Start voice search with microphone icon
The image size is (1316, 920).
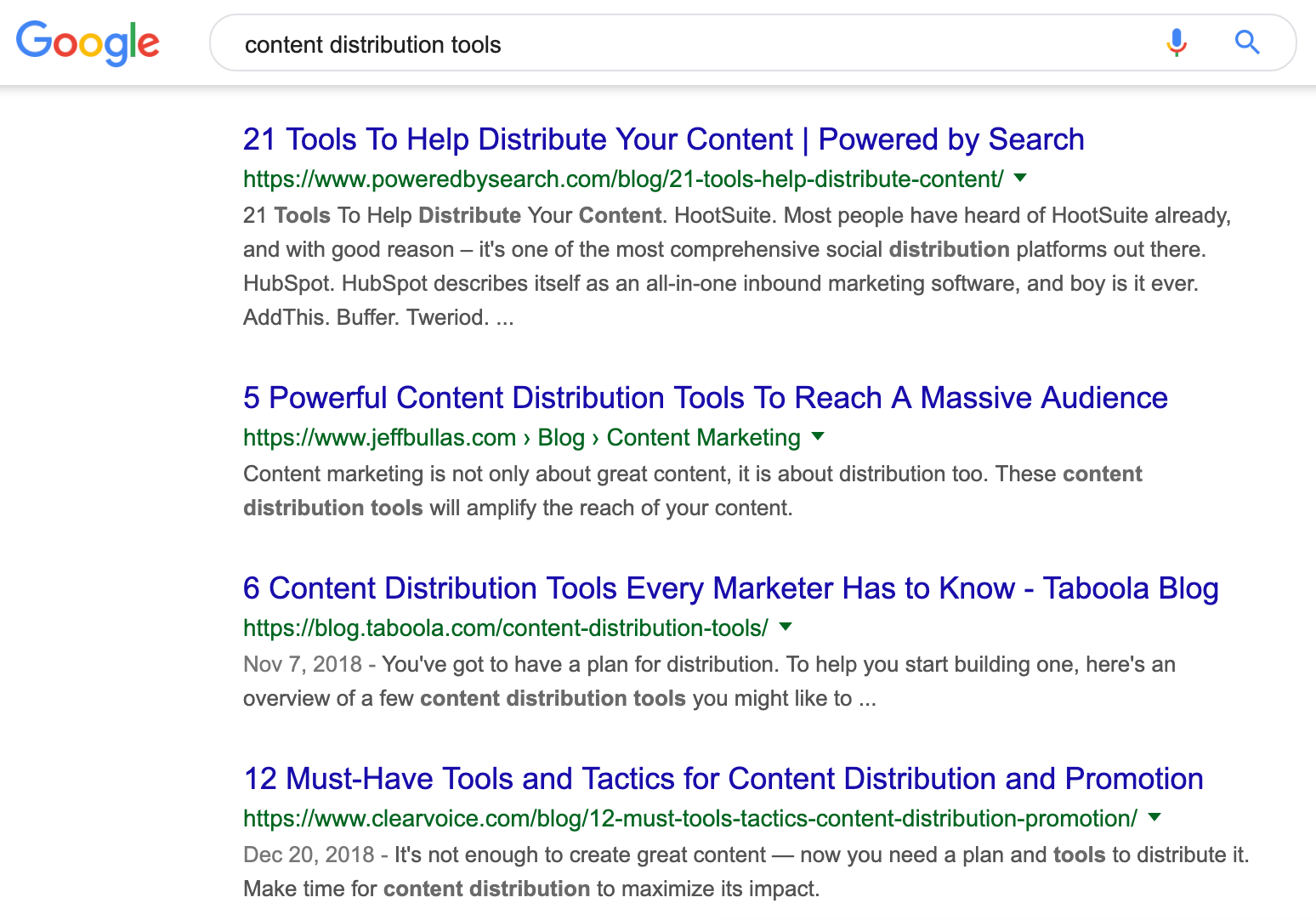[1177, 43]
